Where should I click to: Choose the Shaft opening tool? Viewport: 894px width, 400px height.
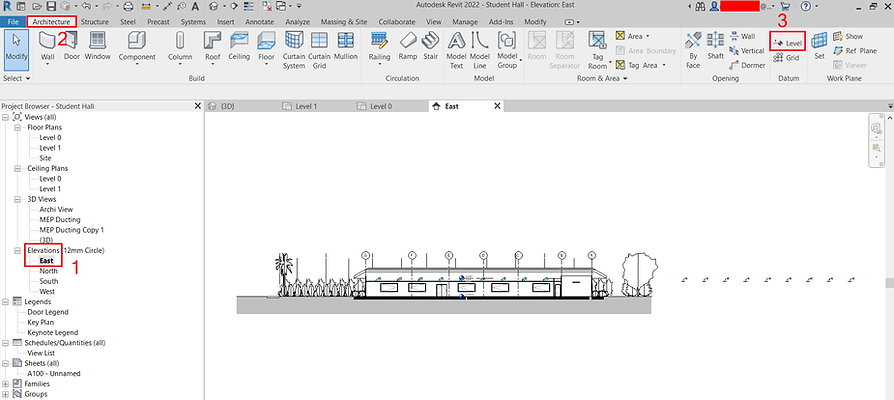(716, 46)
